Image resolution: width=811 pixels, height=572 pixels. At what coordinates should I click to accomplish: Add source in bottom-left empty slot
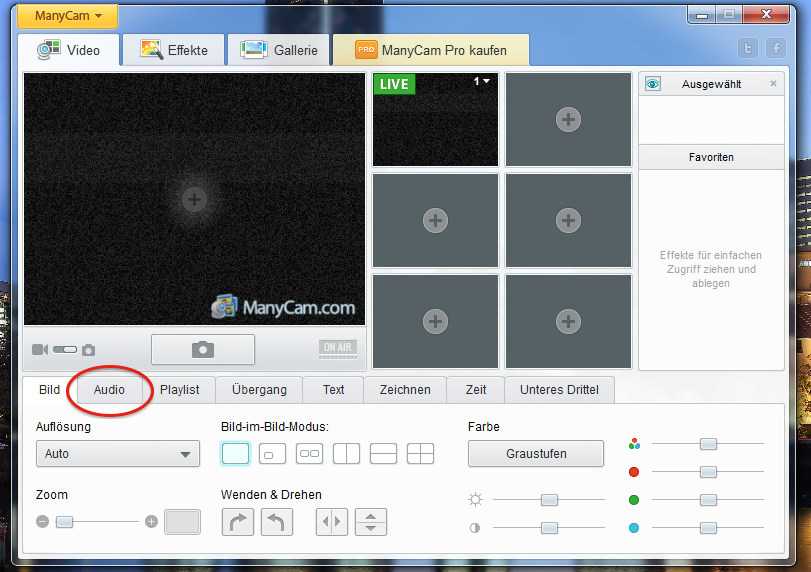(x=435, y=321)
